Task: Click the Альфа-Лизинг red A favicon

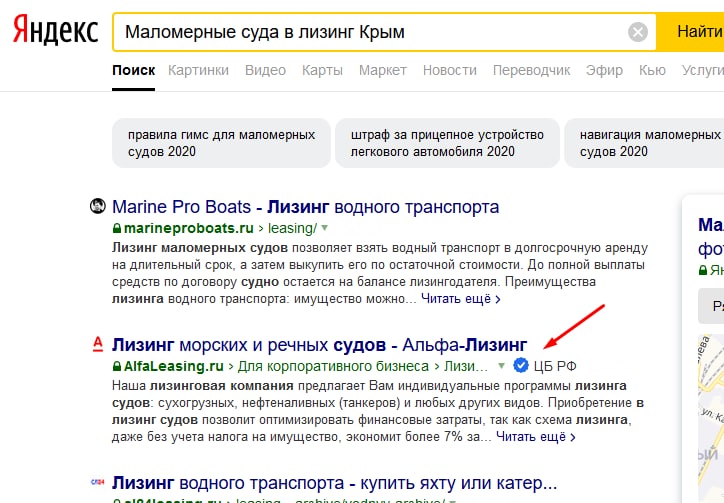Action: pyautogui.click(x=98, y=345)
